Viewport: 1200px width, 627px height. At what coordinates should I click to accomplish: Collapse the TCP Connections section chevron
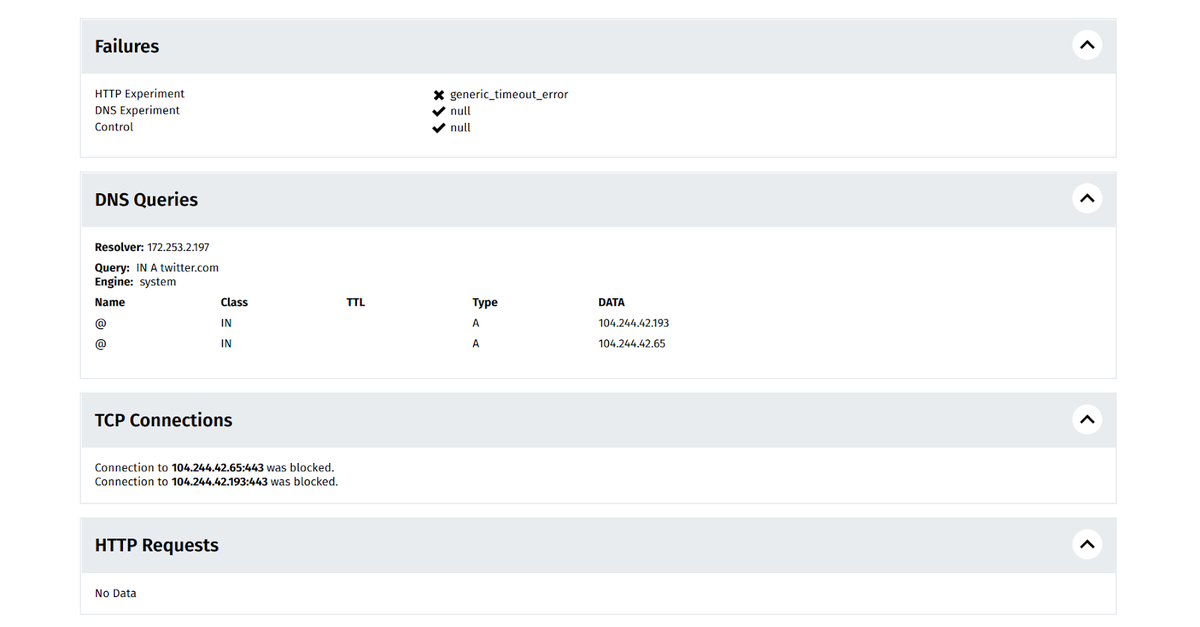pos(1087,419)
